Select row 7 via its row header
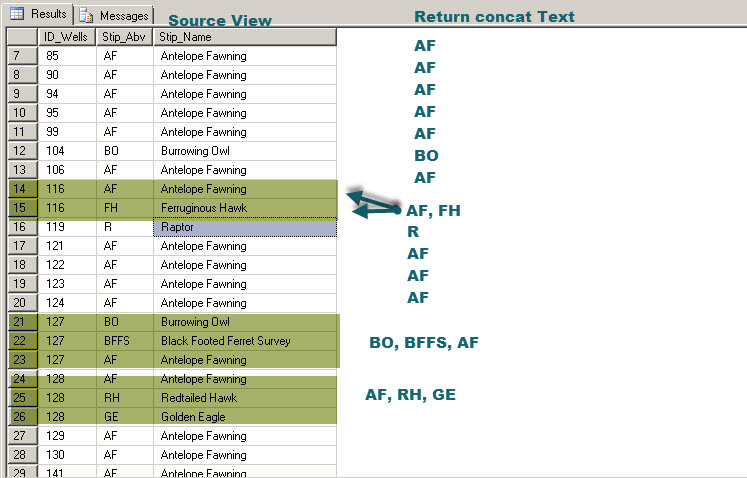Screen dimensions: 747x478 [20, 56]
